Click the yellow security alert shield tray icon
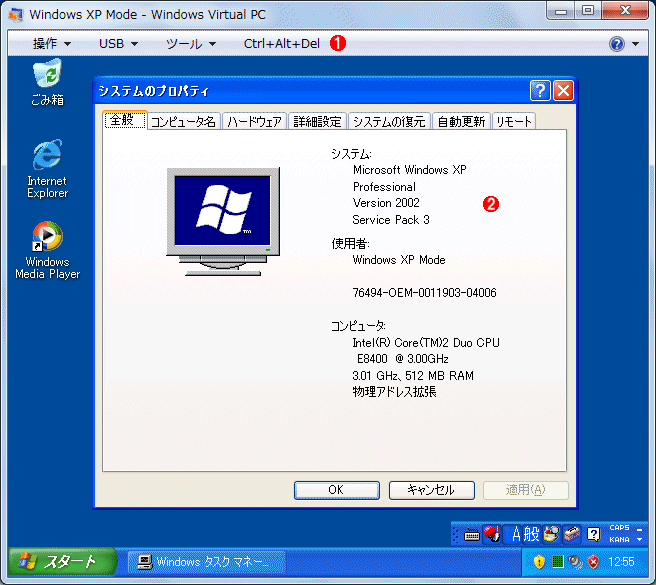The width and height of the screenshot is (656, 585). (x=539, y=562)
